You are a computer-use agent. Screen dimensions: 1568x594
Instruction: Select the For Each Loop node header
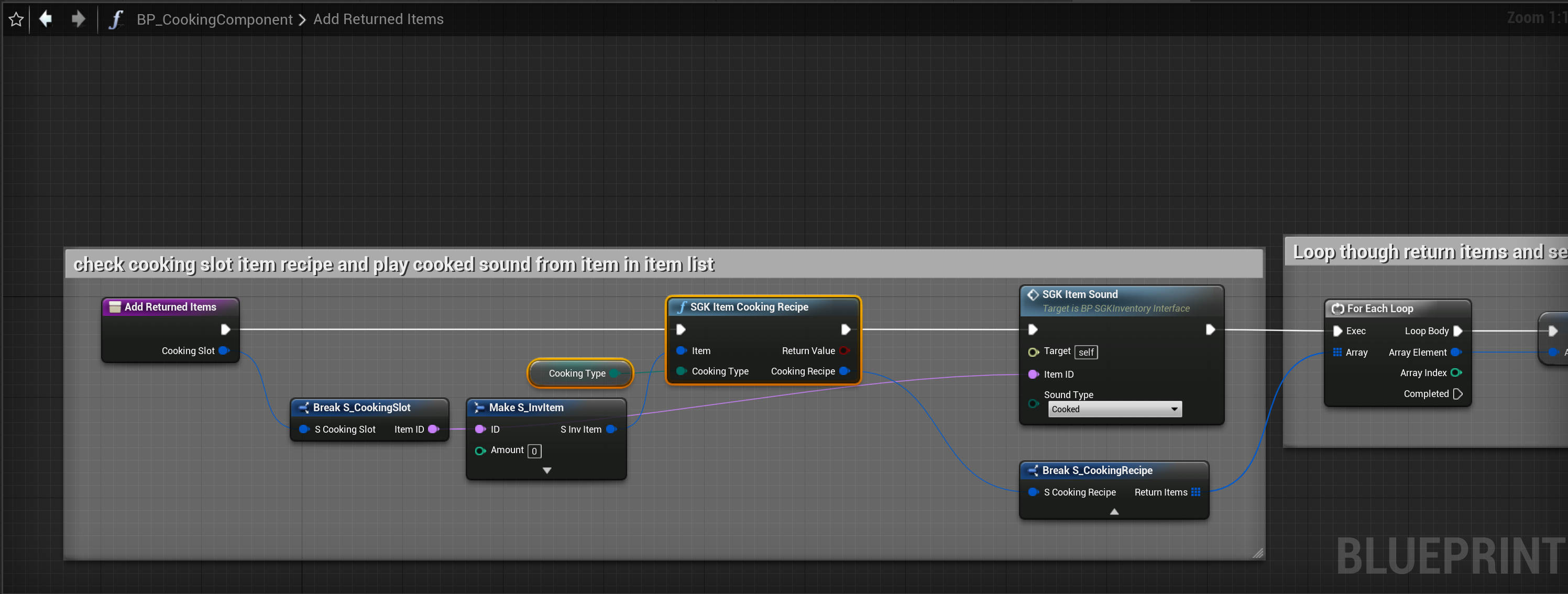point(1379,309)
